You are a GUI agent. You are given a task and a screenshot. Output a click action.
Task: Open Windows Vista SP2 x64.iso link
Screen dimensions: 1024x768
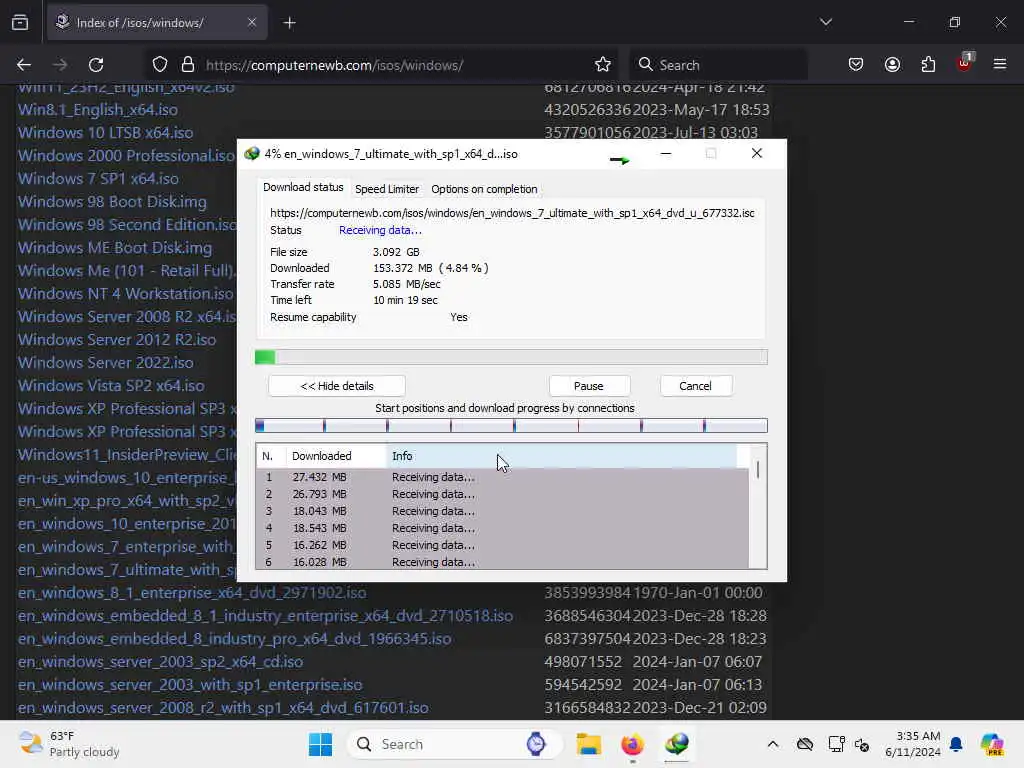coord(111,385)
